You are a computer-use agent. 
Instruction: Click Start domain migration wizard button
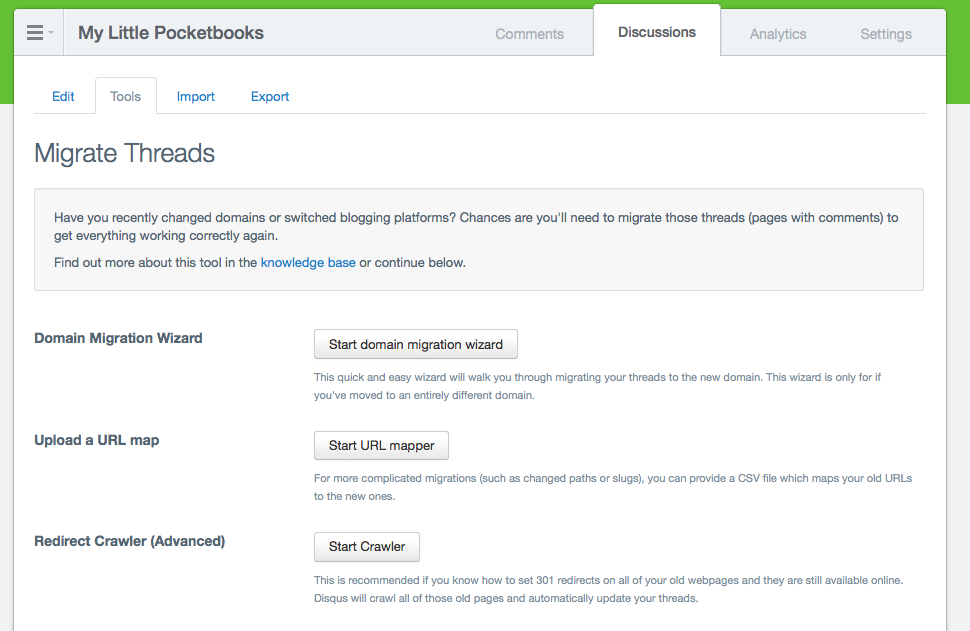tap(416, 344)
